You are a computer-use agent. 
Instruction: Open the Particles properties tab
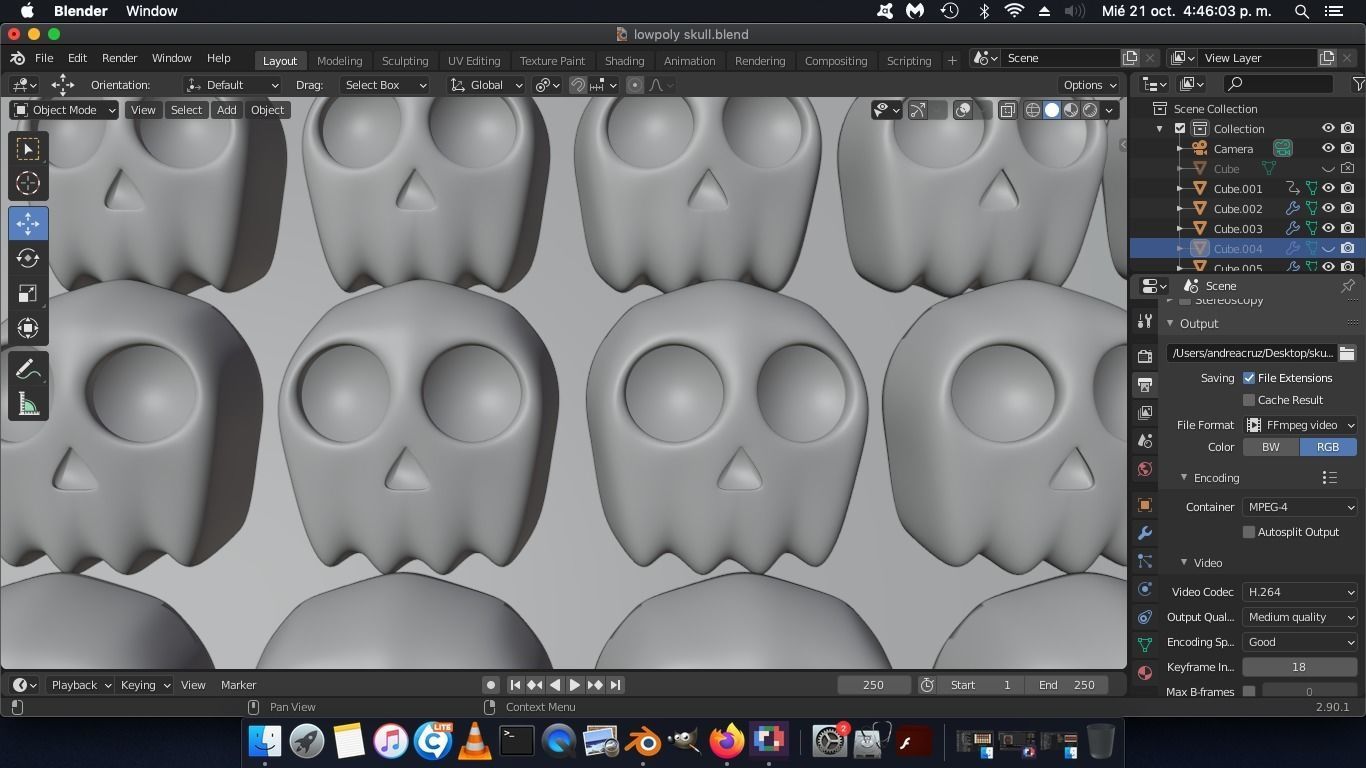1145,561
